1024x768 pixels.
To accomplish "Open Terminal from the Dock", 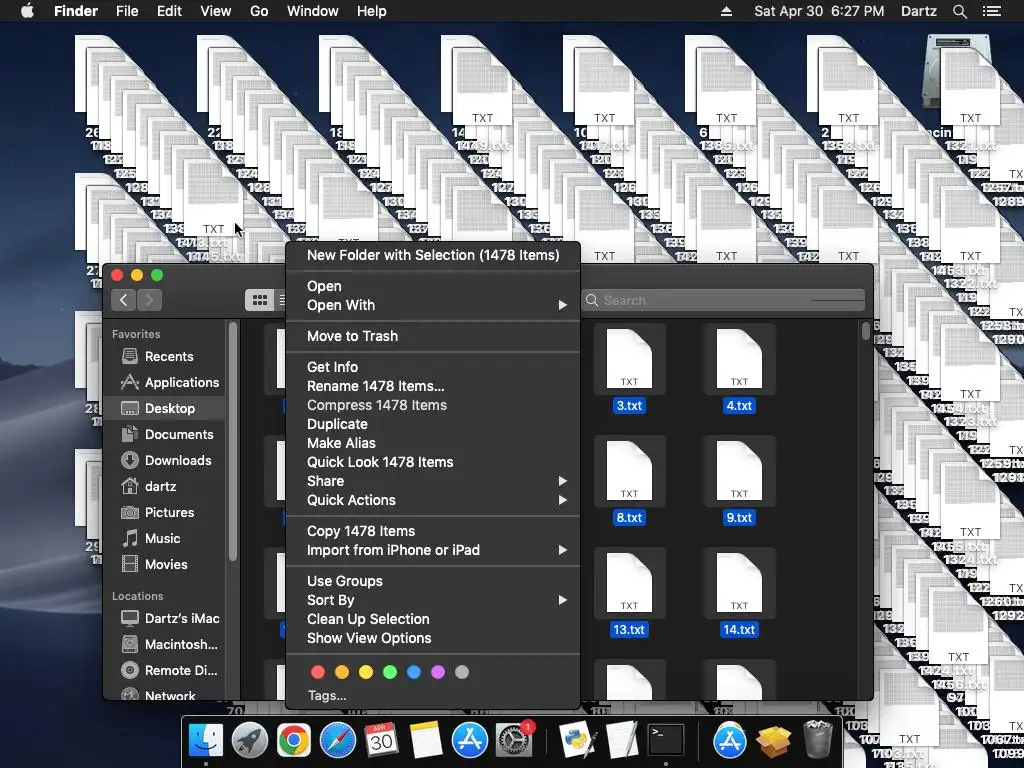I will [665, 741].
